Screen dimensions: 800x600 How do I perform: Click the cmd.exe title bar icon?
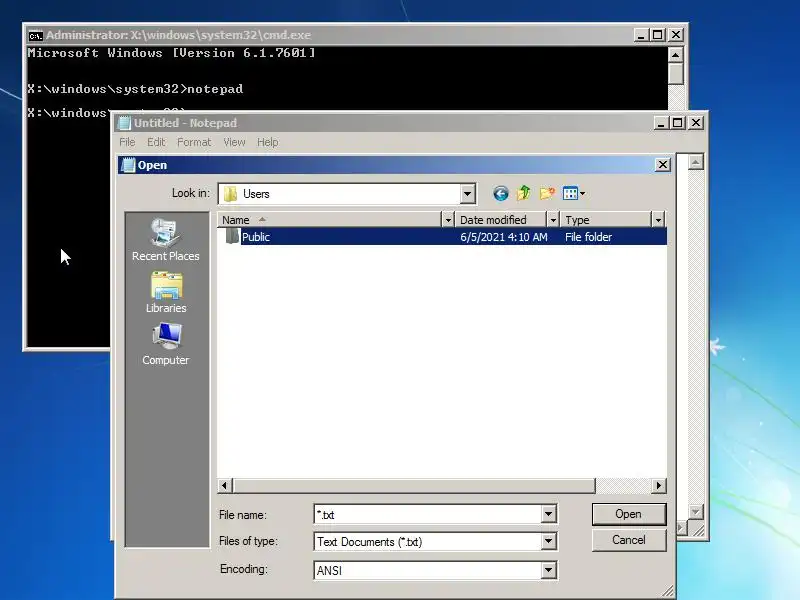click(36, 35)
